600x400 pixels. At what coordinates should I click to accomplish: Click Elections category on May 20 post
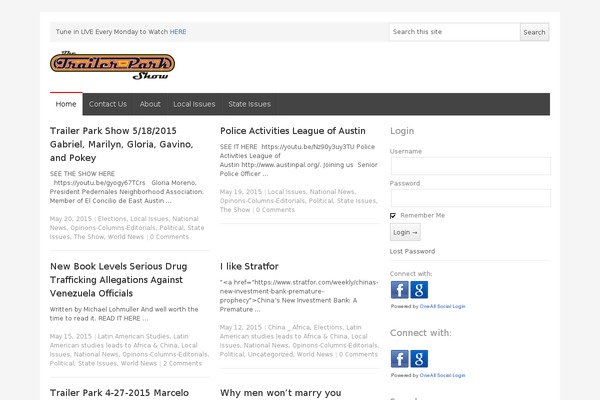point(112,219)
